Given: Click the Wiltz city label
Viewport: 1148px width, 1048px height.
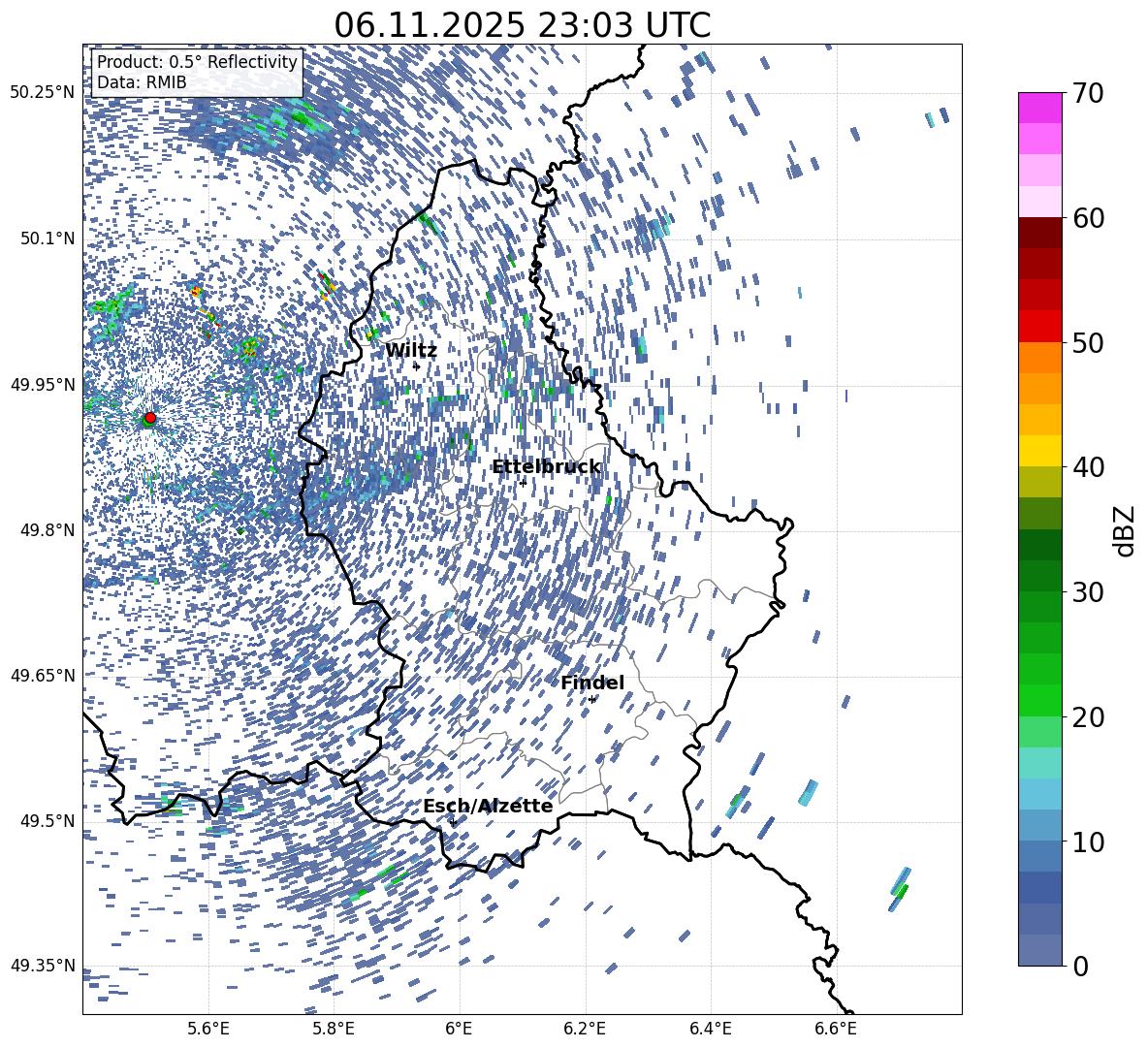Looking at the screenshot, I should pyautogui.click(x=411, y=351).
